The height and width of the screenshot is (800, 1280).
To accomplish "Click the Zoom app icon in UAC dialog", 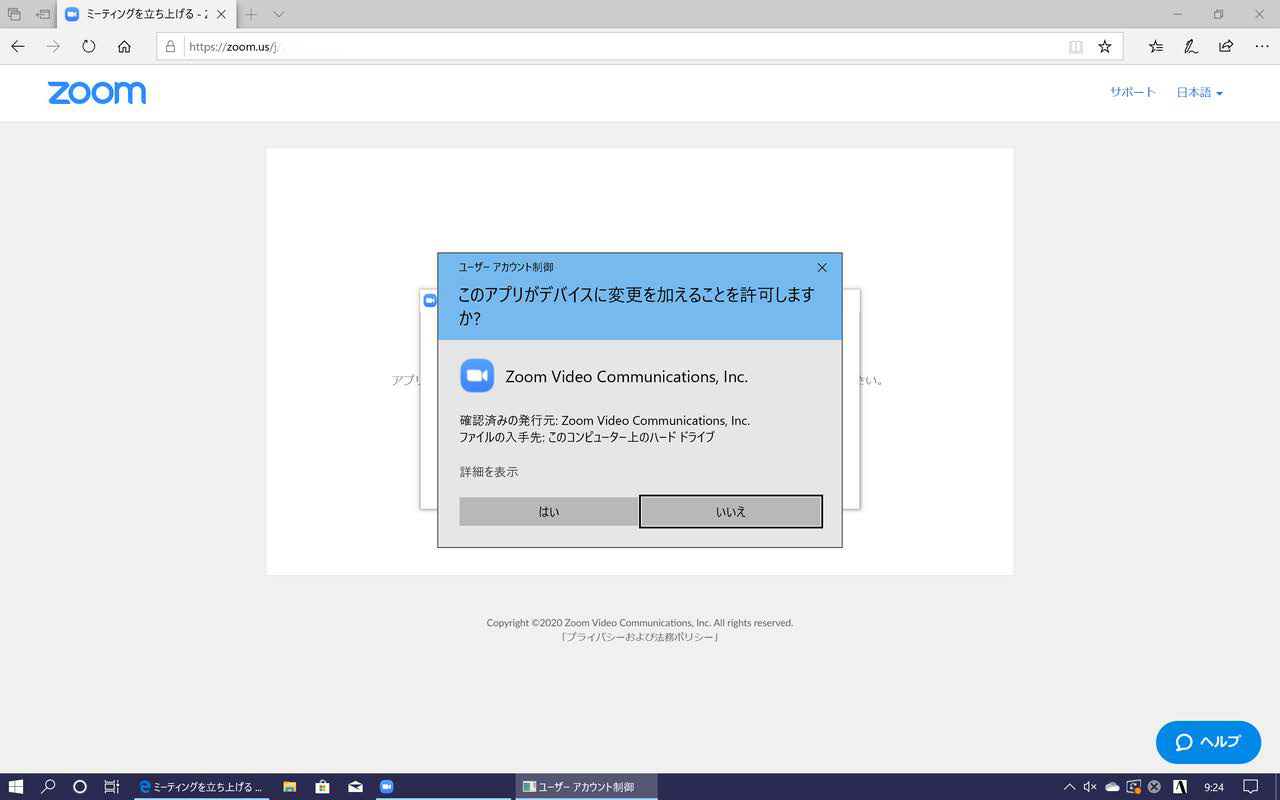I will tap(477, 376).
